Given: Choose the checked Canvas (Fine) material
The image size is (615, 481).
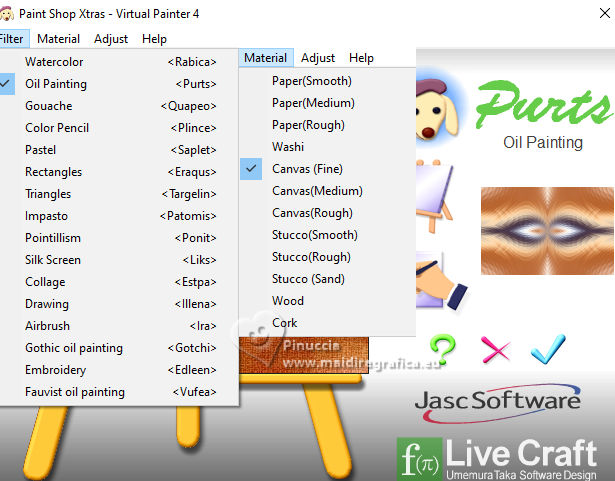Looking at the screenshot, I should pos(328,169).
